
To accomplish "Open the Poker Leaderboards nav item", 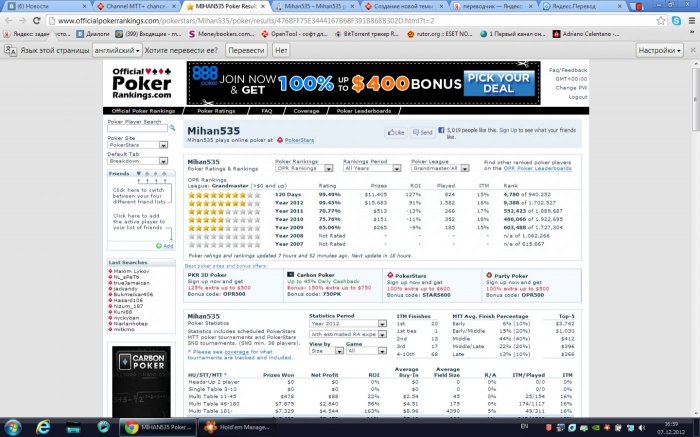I will (x=364, y=111).
